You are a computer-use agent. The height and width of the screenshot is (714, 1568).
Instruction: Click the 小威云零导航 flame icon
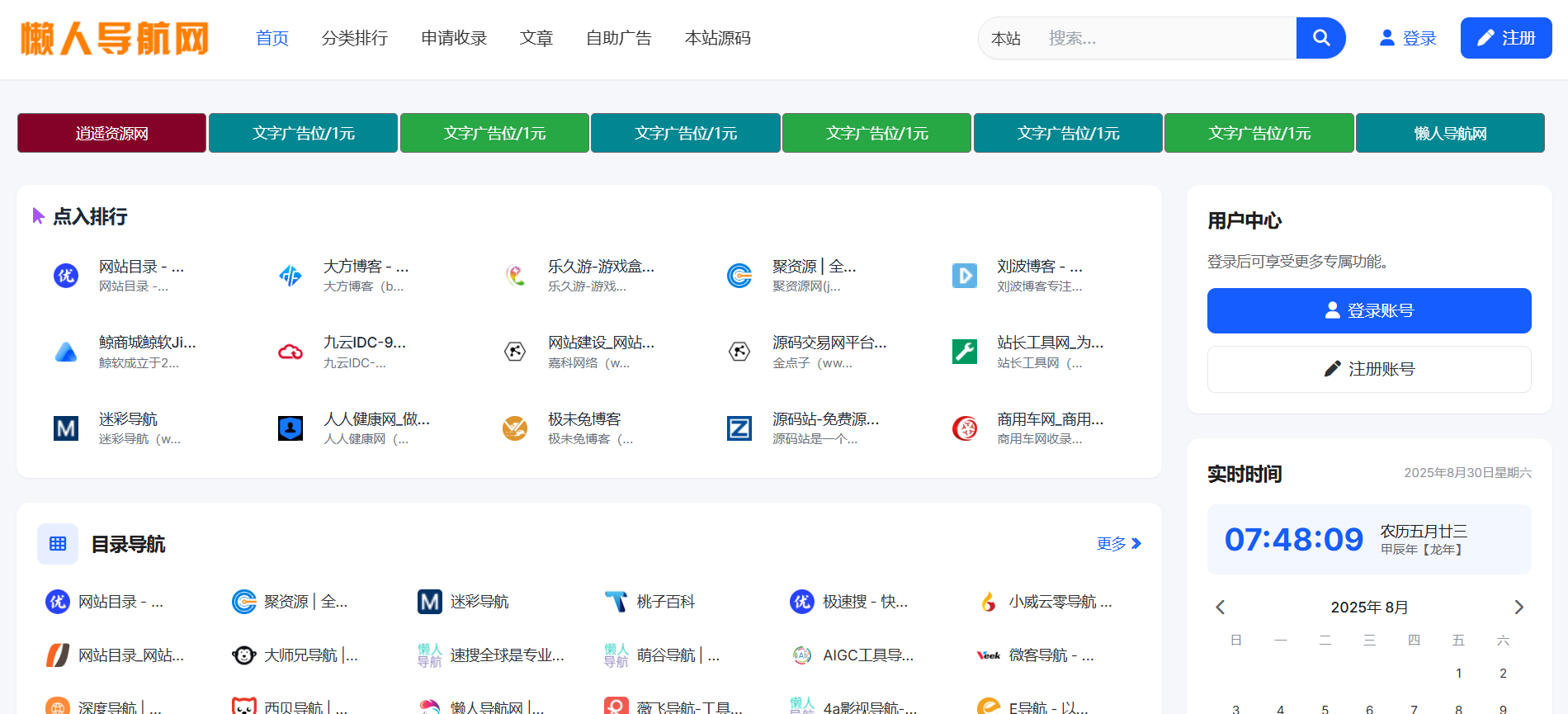pos(988,602)
